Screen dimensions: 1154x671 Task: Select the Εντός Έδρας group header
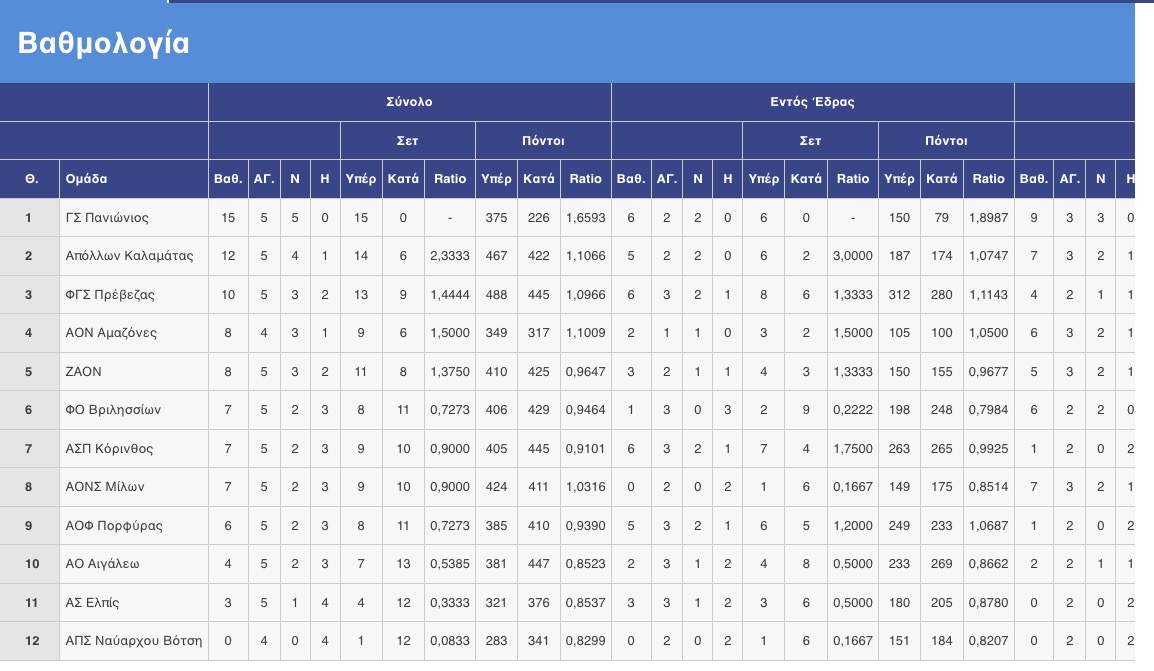[x=813, y=102]
